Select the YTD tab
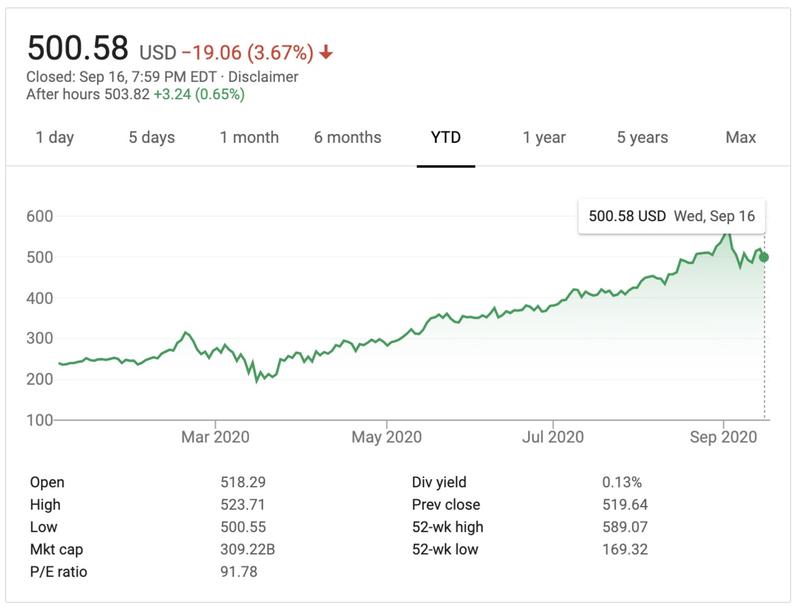The image size is (800, 609). 446,138
